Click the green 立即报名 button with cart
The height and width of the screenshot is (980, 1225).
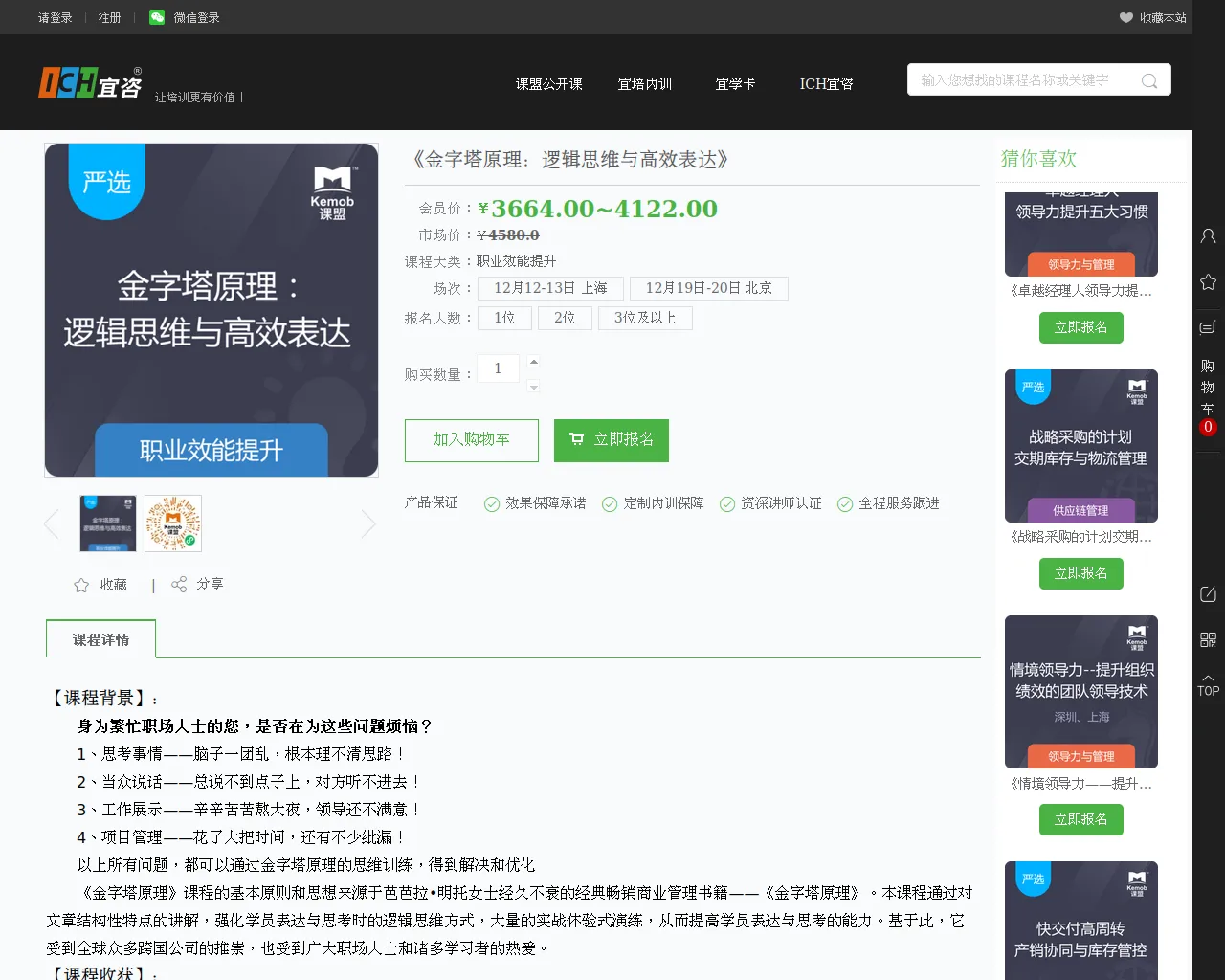click(611, 439)
